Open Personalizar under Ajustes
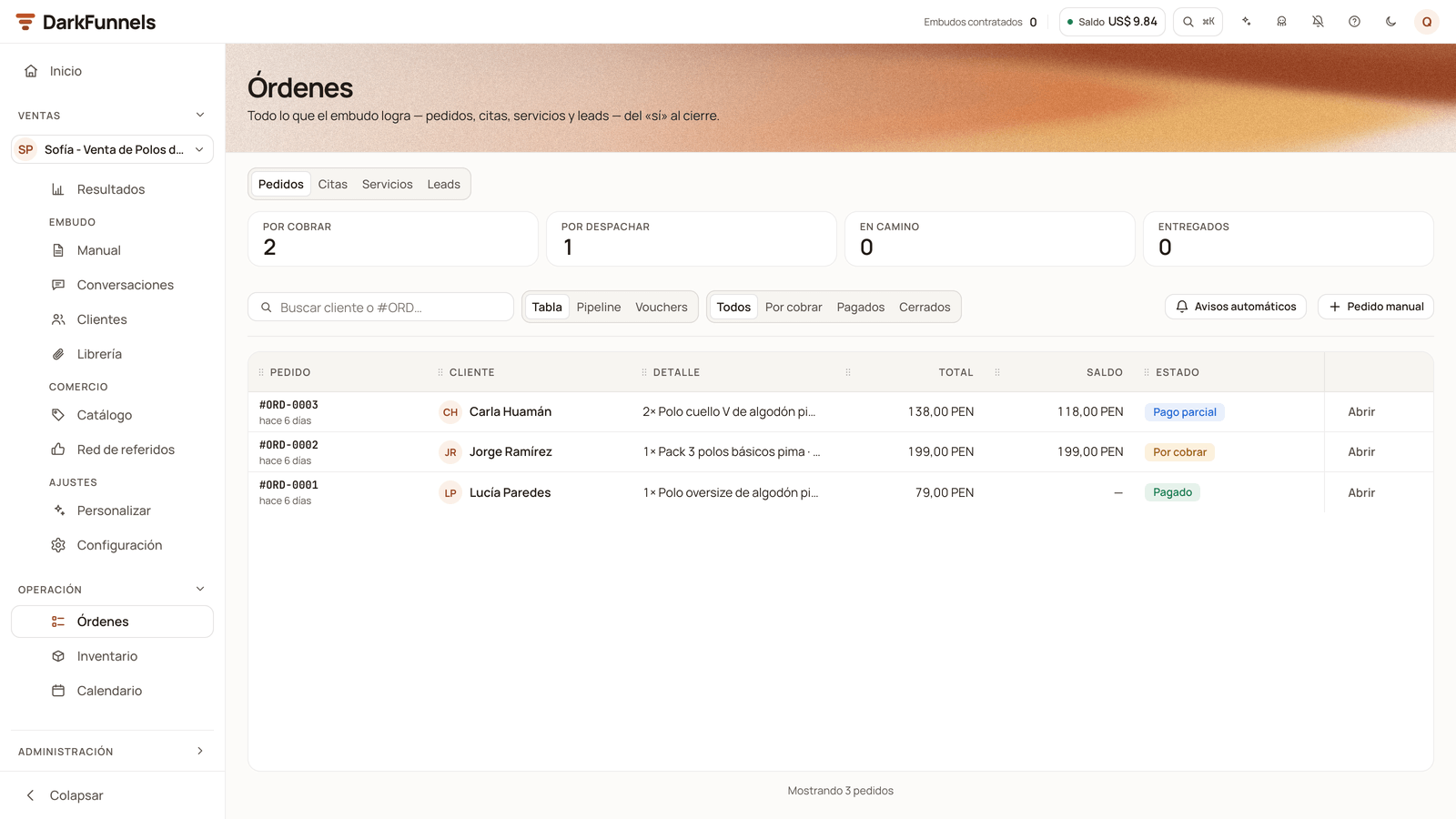This screenshot has height=819, width=1456. click(112, 511)
